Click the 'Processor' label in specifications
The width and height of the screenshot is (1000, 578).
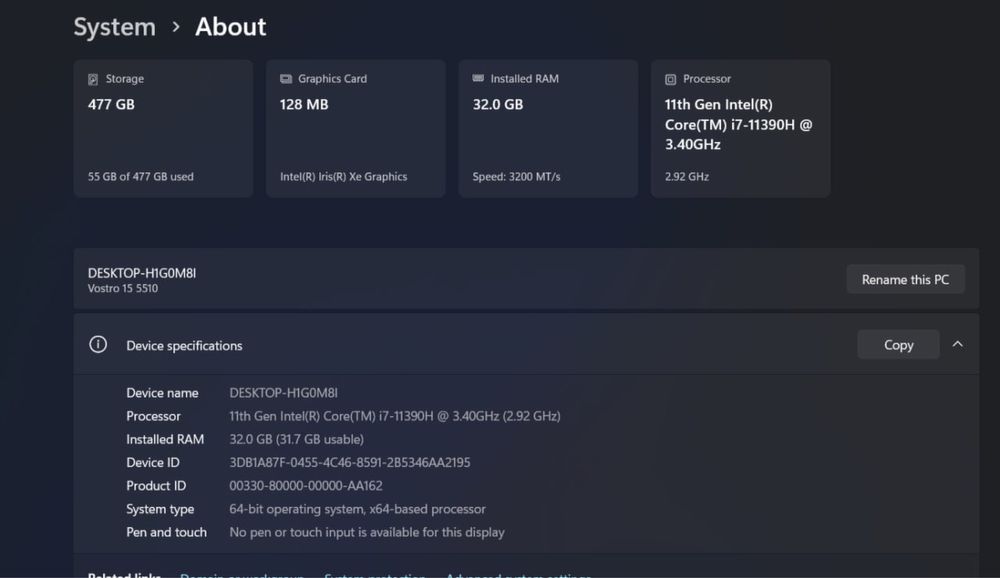point(153,416)
